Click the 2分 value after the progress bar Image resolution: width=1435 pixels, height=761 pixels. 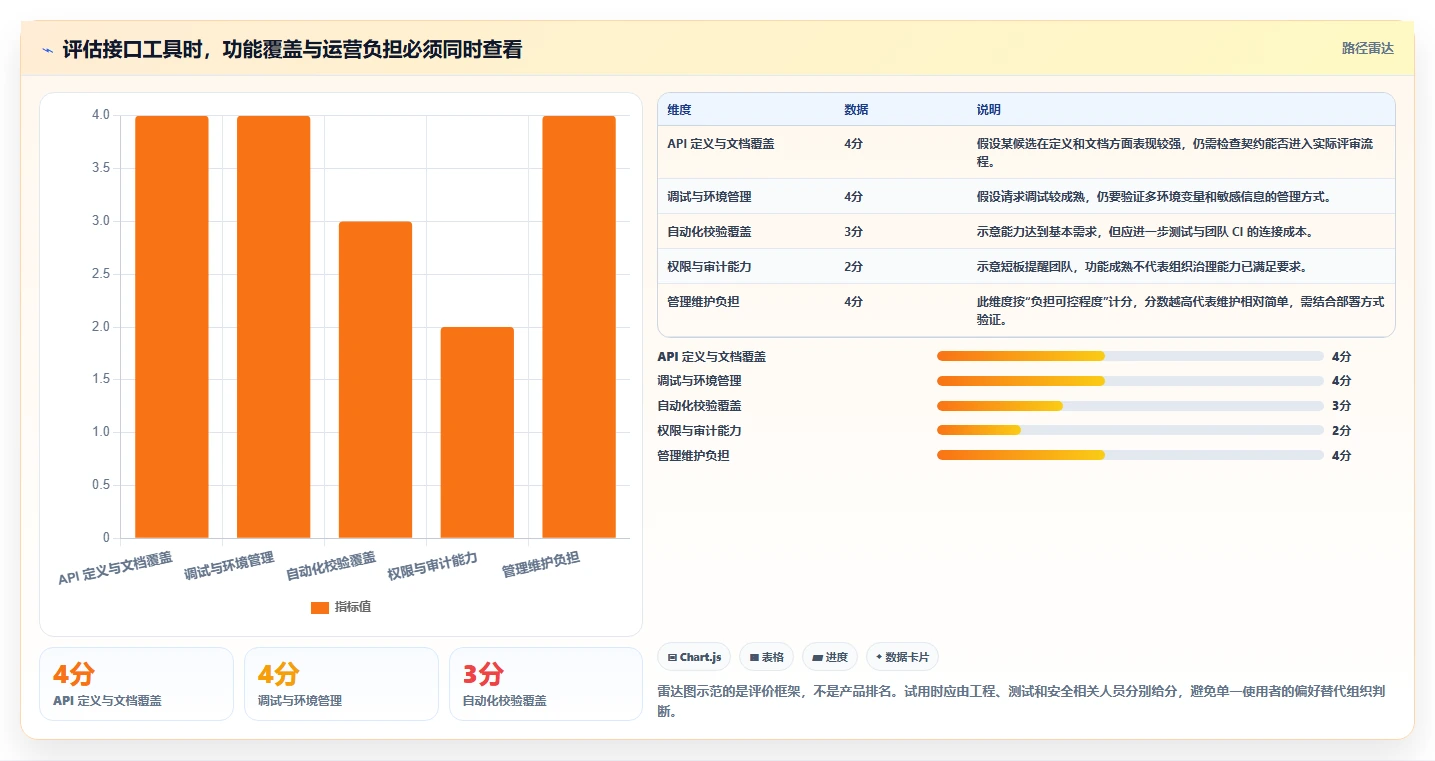pos(1341,431)
